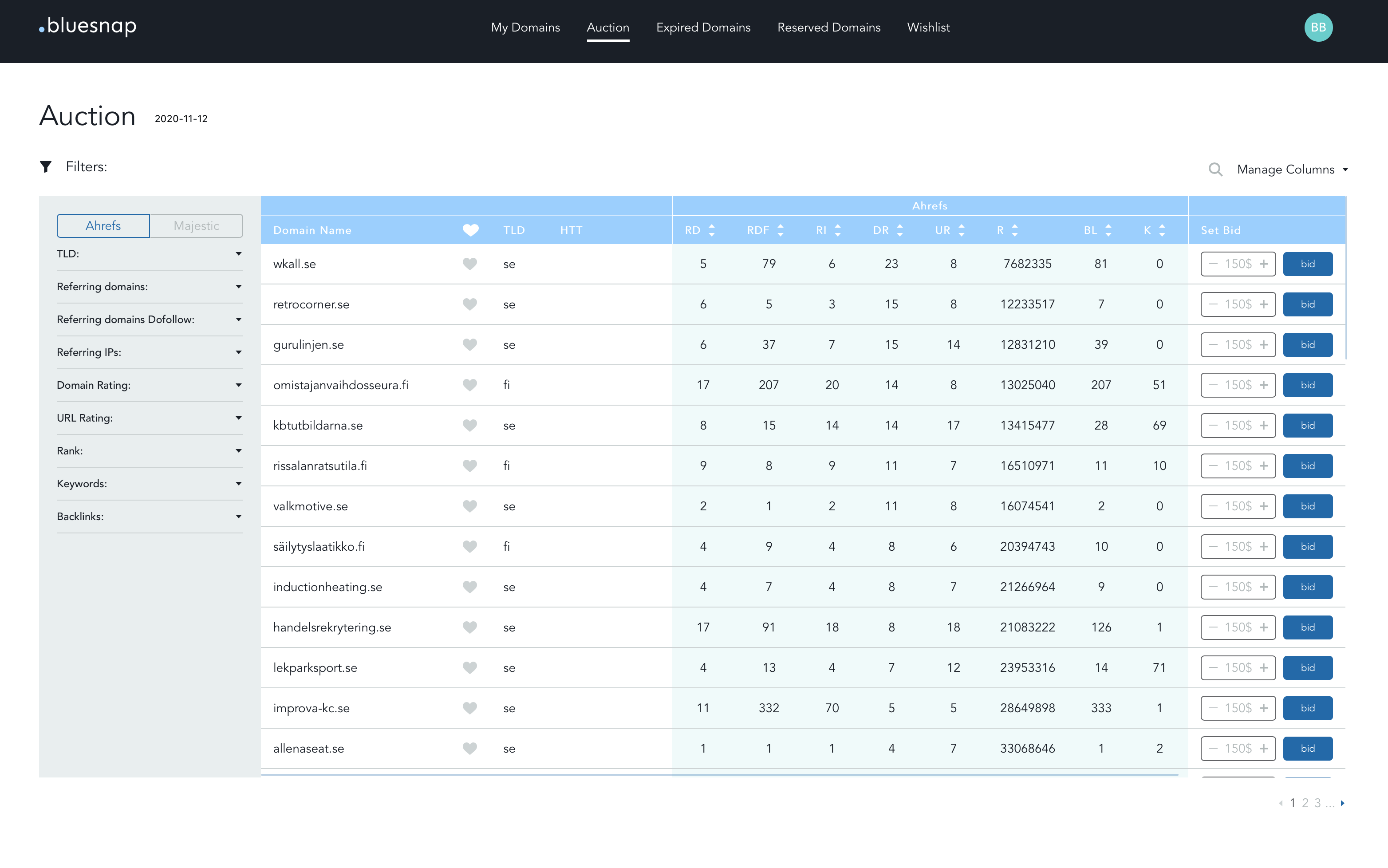Viewport: 1388px width, 868px height.
Task: Favorite gurulinjen.se with heart
Action: point(469,344)
